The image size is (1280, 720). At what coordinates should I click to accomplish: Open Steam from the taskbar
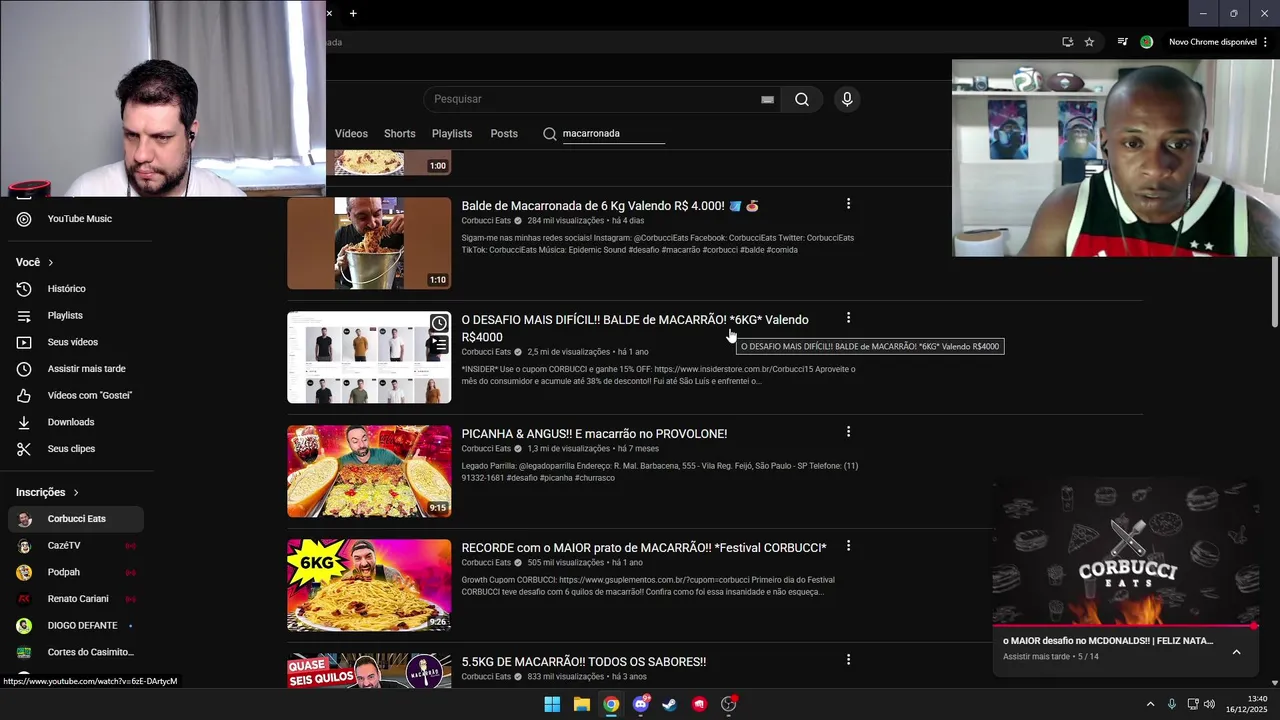670,704
